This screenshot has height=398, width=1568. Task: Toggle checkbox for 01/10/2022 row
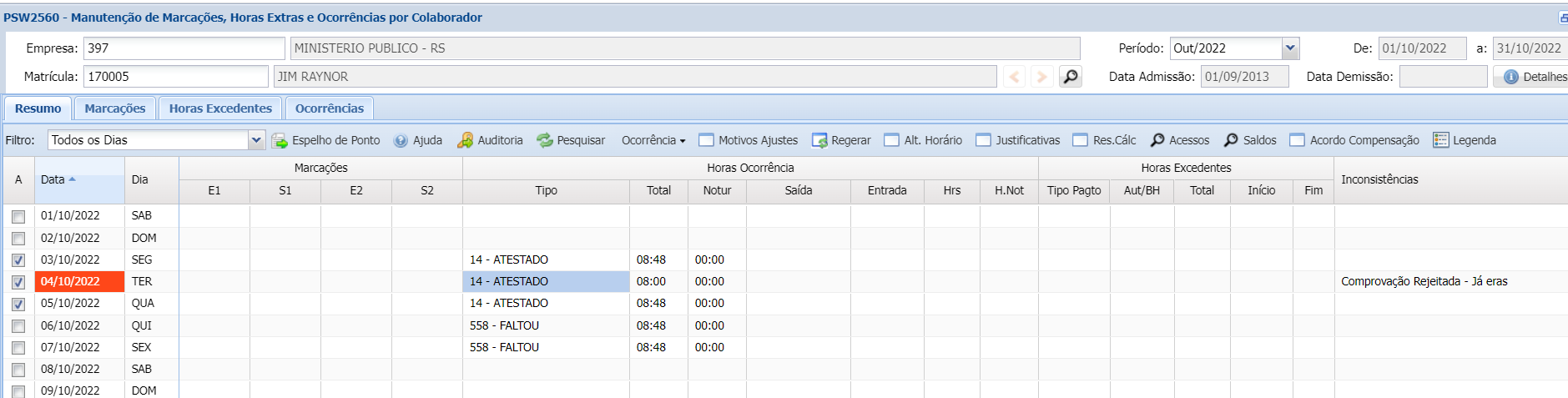[x=18, y=217]
